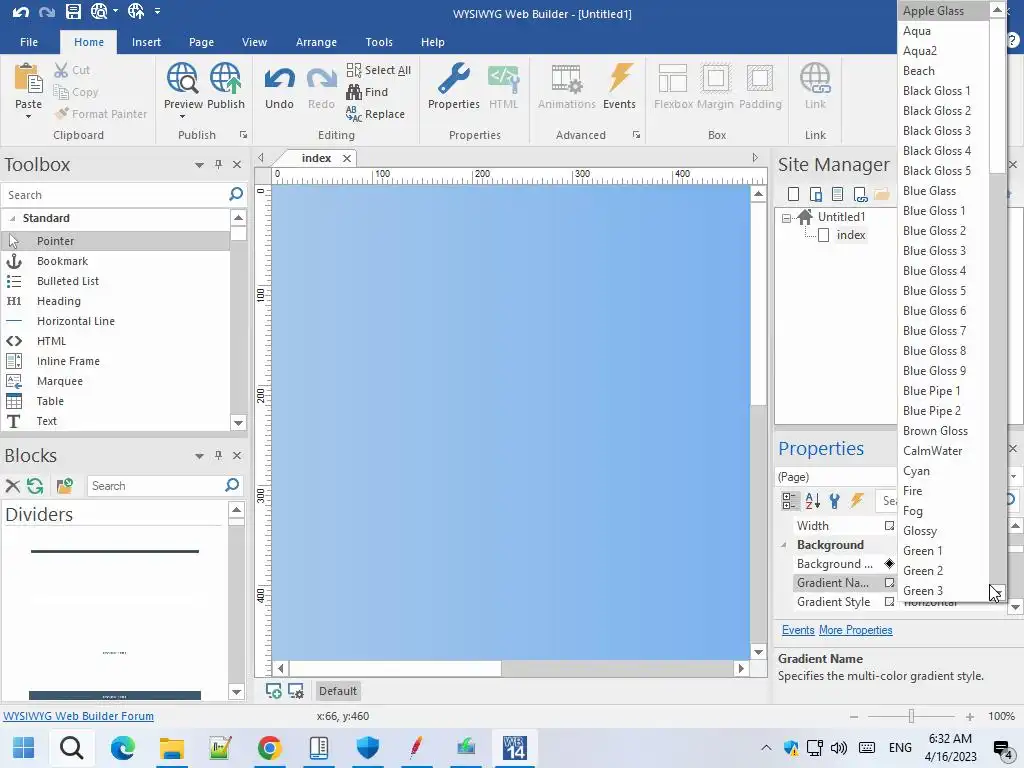Click the Publish globe icon
1024x768 pixels.
pos(225,78)
